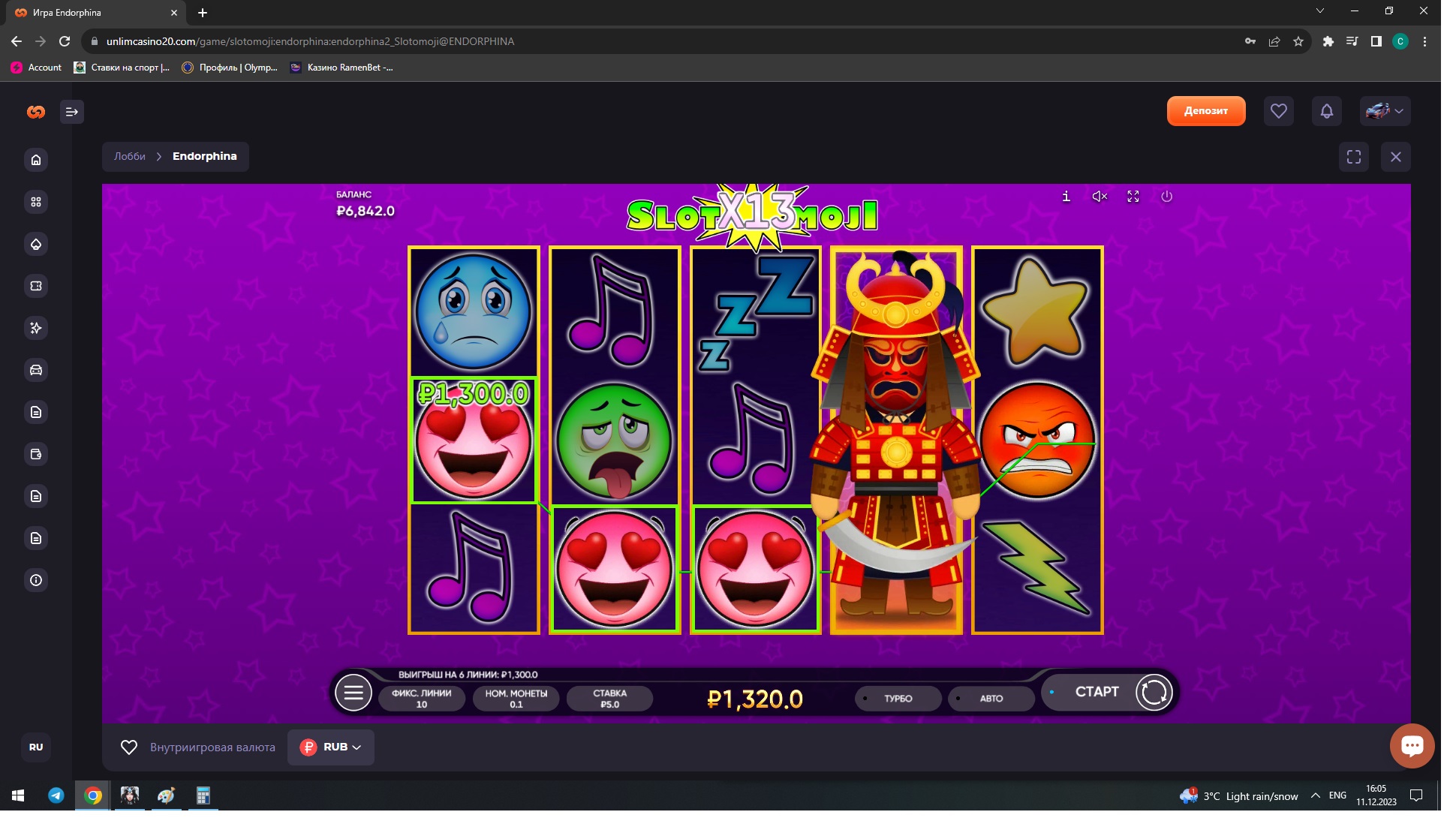Open the live chat support bubble

(x=1412, y=745)
